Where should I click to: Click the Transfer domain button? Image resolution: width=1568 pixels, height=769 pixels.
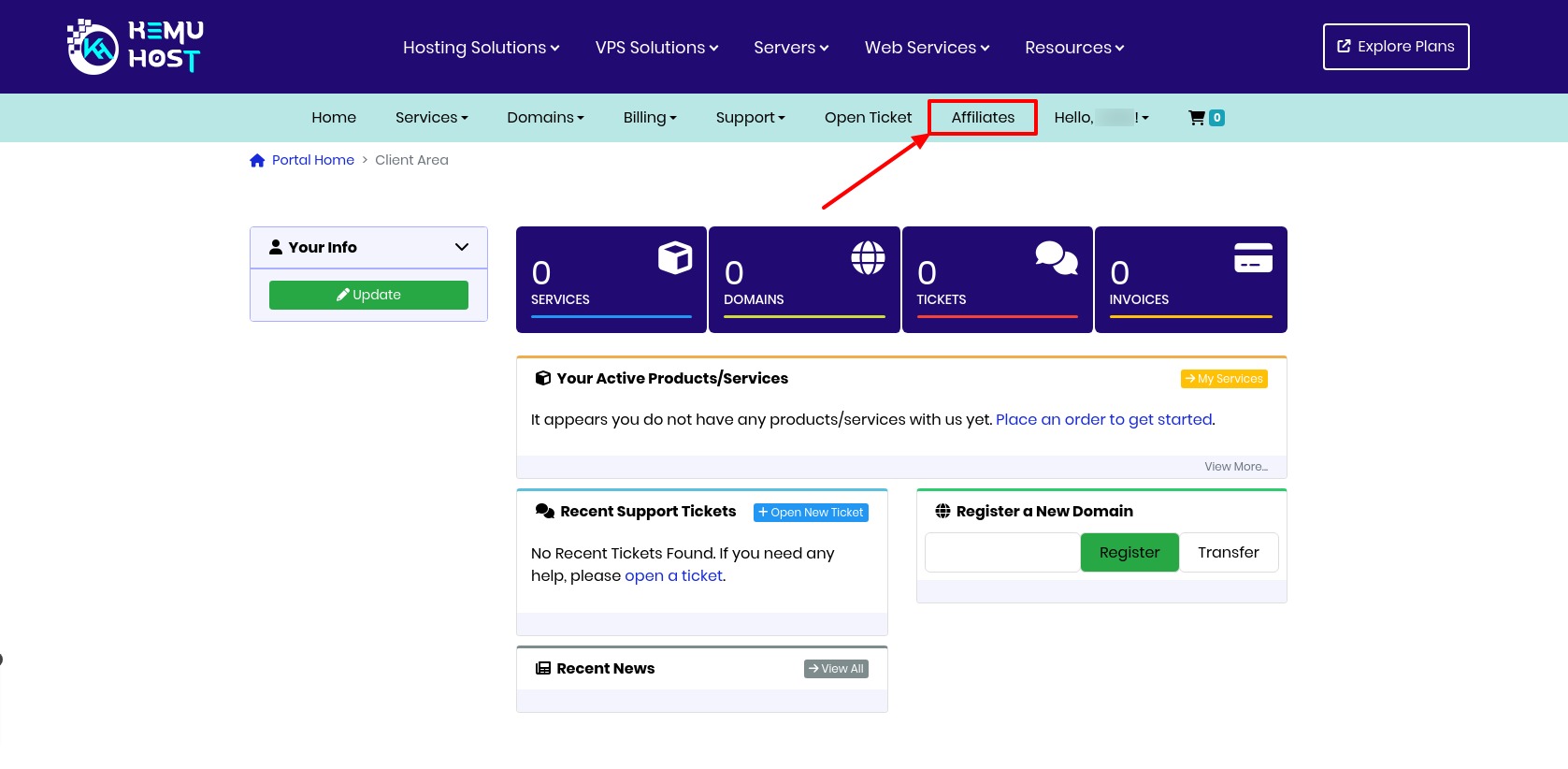pyautogui.click(x=1229, y=553)
